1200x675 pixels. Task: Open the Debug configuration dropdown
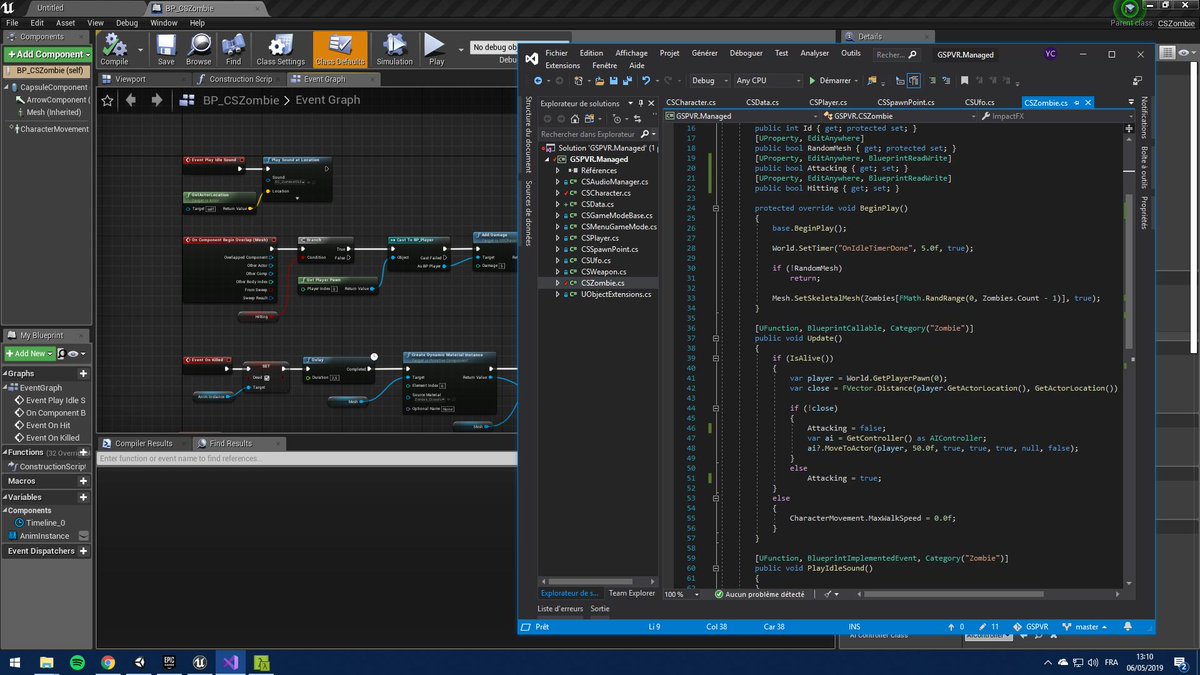click(x=708, y=80)
